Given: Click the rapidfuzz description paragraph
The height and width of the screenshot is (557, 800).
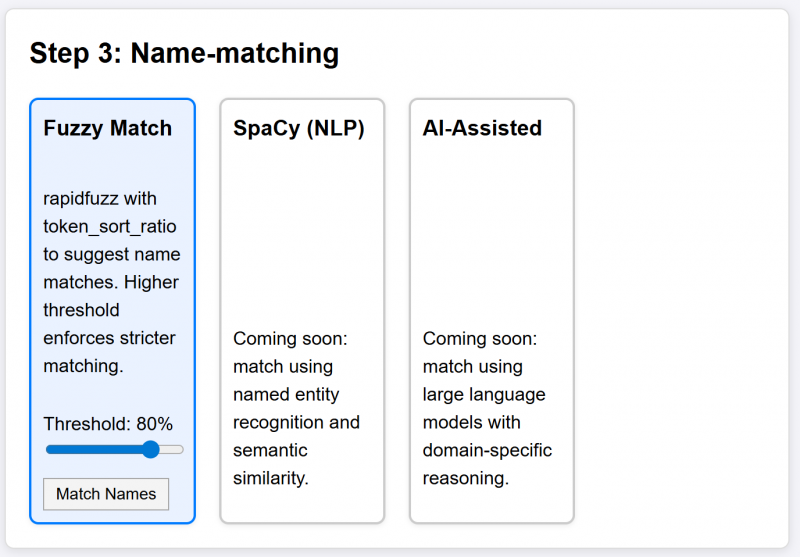Looking at the screenshot, I should click(111, 282).
